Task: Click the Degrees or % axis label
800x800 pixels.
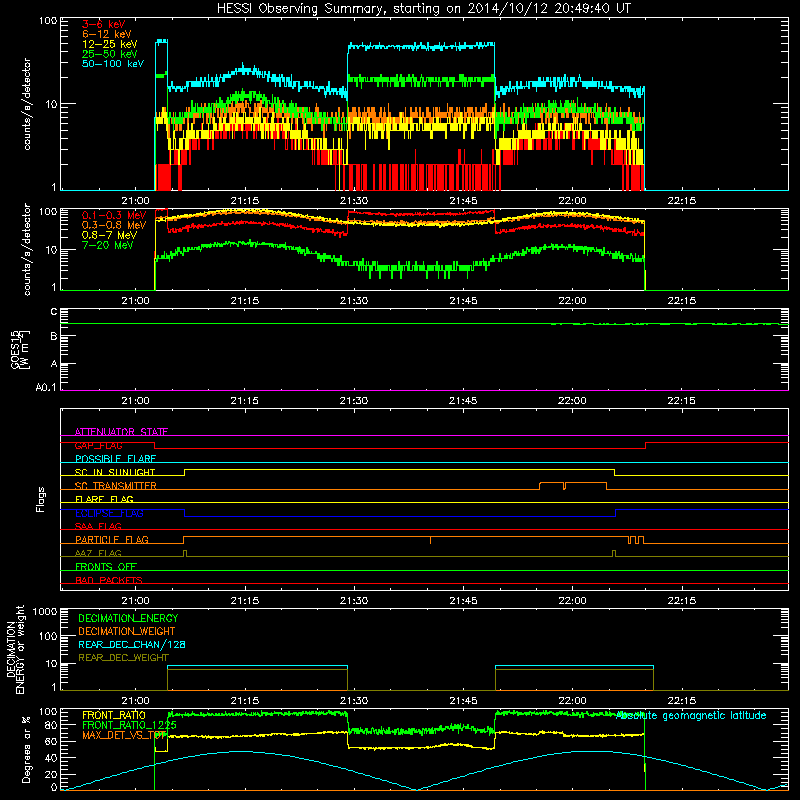Action: click(26, 749)
